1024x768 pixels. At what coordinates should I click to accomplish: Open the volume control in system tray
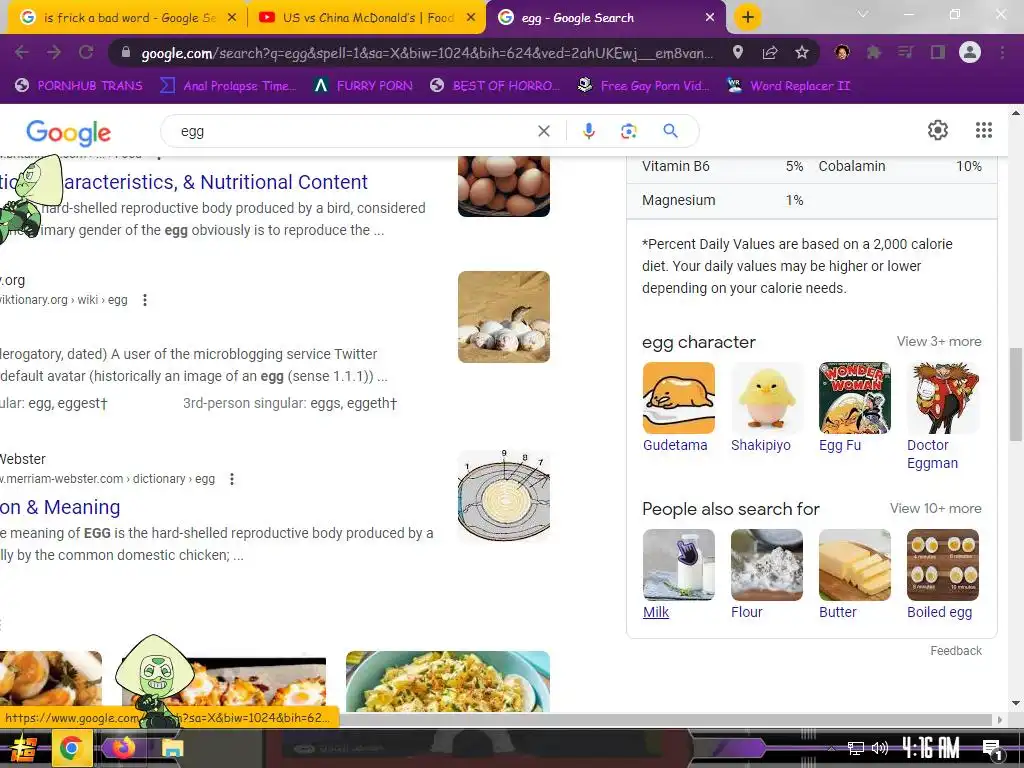[x=880, y=748]
